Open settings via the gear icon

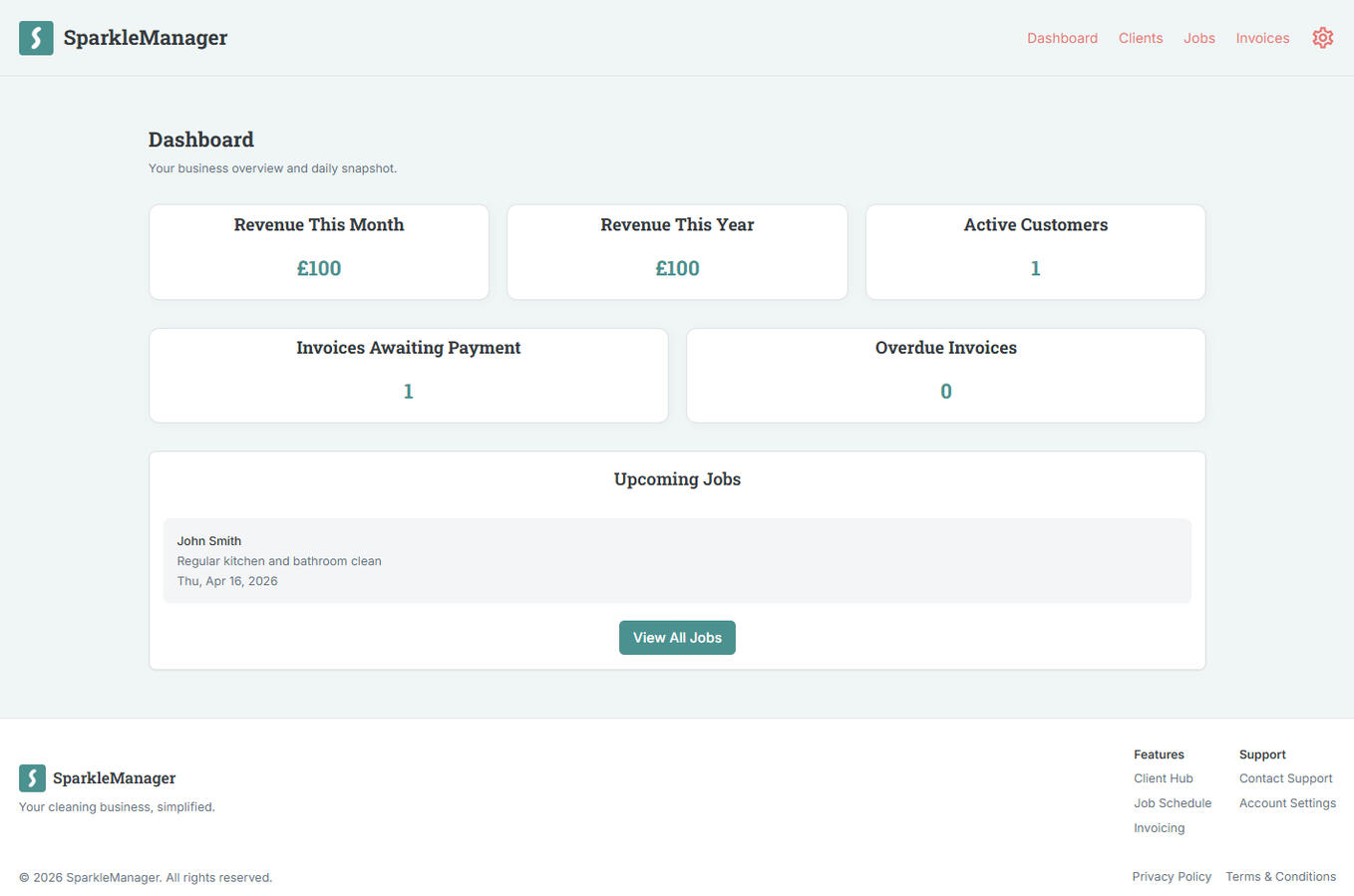tap(1322, 38)
